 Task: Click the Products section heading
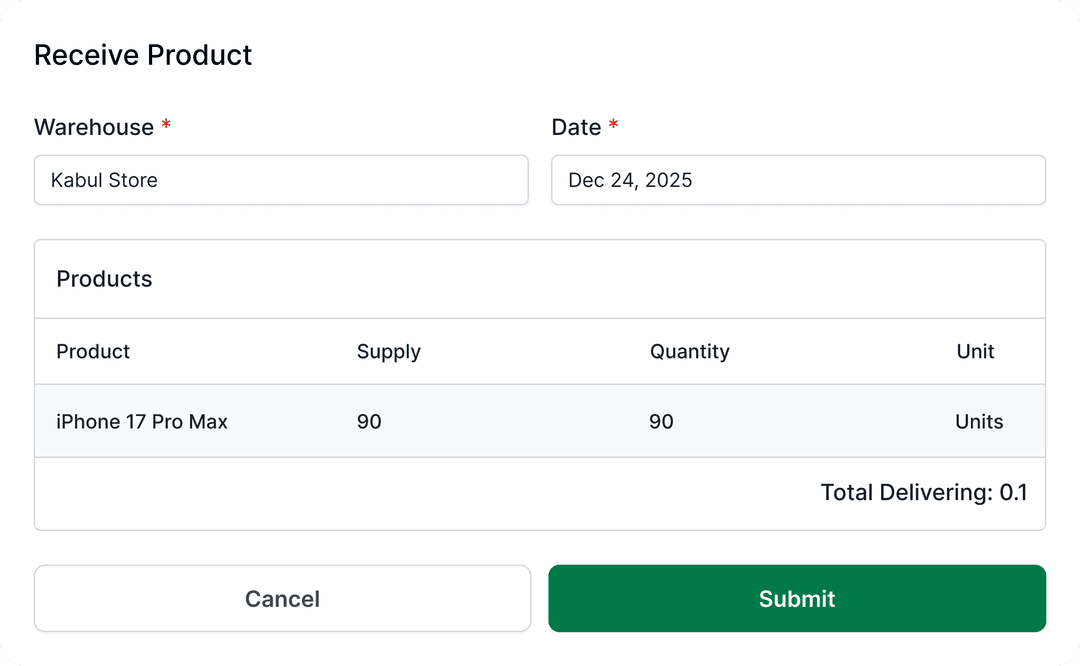(104, 279)
